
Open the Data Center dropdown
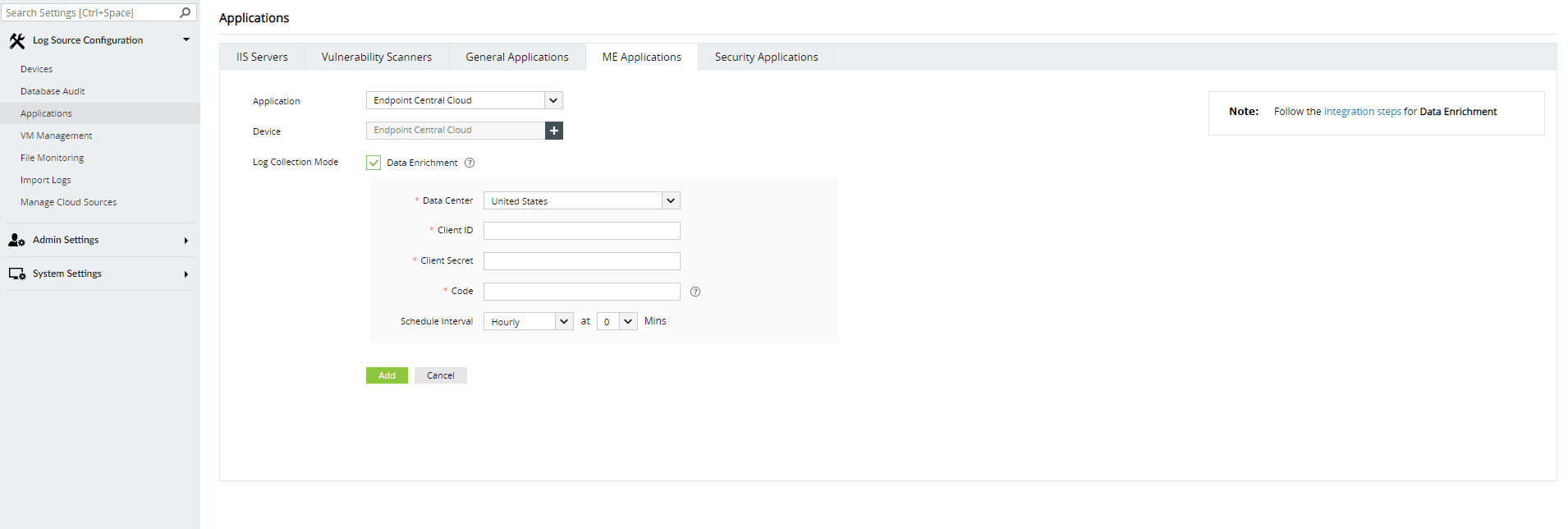(x=581, y=200)
